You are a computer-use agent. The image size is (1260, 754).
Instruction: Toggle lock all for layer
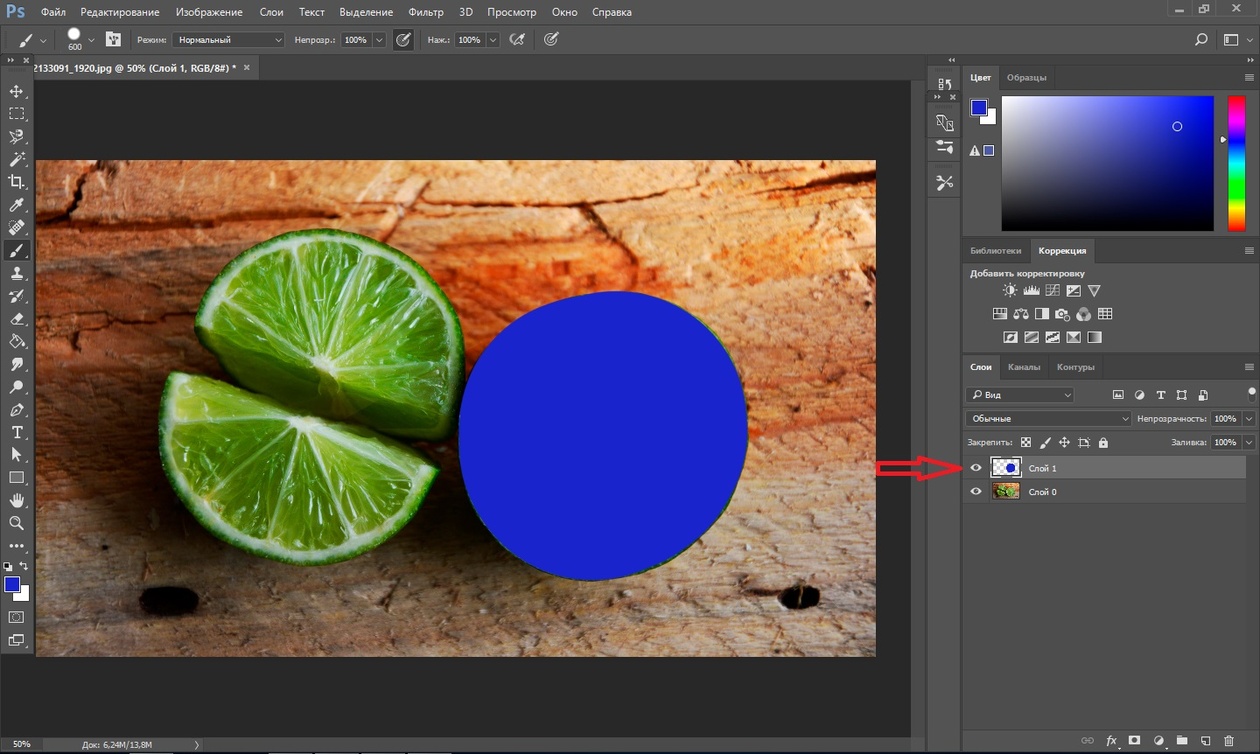coord(1103,442)
